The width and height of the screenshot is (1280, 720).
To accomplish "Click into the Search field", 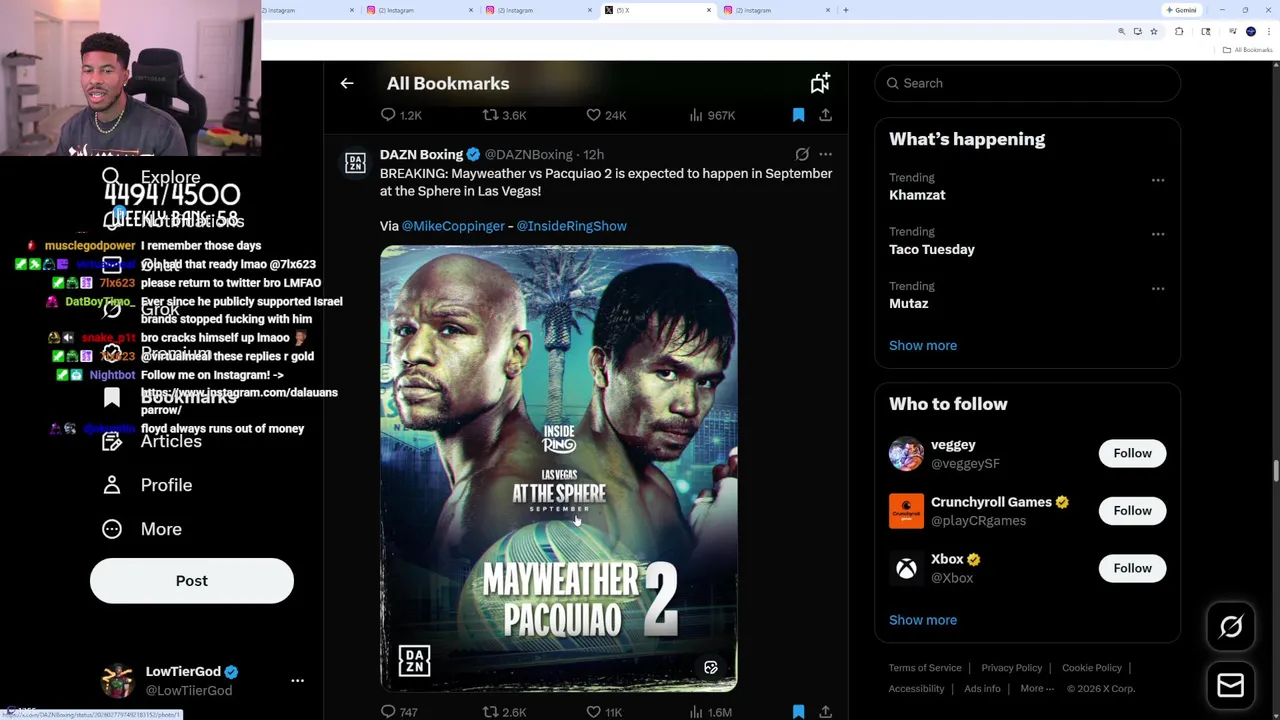I will click(x=1027, y=83).
